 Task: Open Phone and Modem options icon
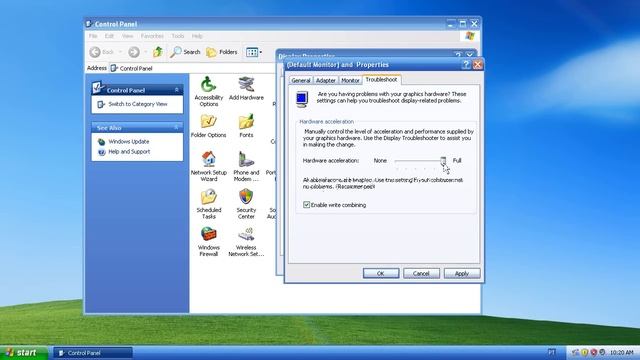click(246, 167)
